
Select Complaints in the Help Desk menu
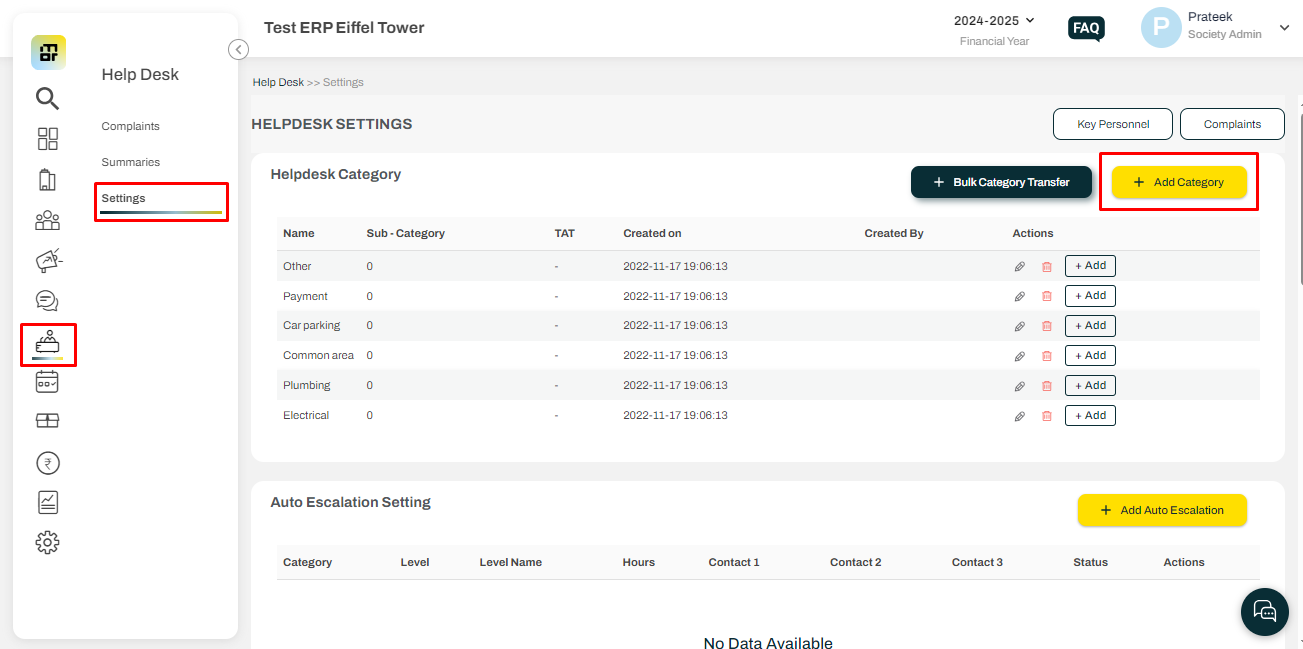(129, 125)
